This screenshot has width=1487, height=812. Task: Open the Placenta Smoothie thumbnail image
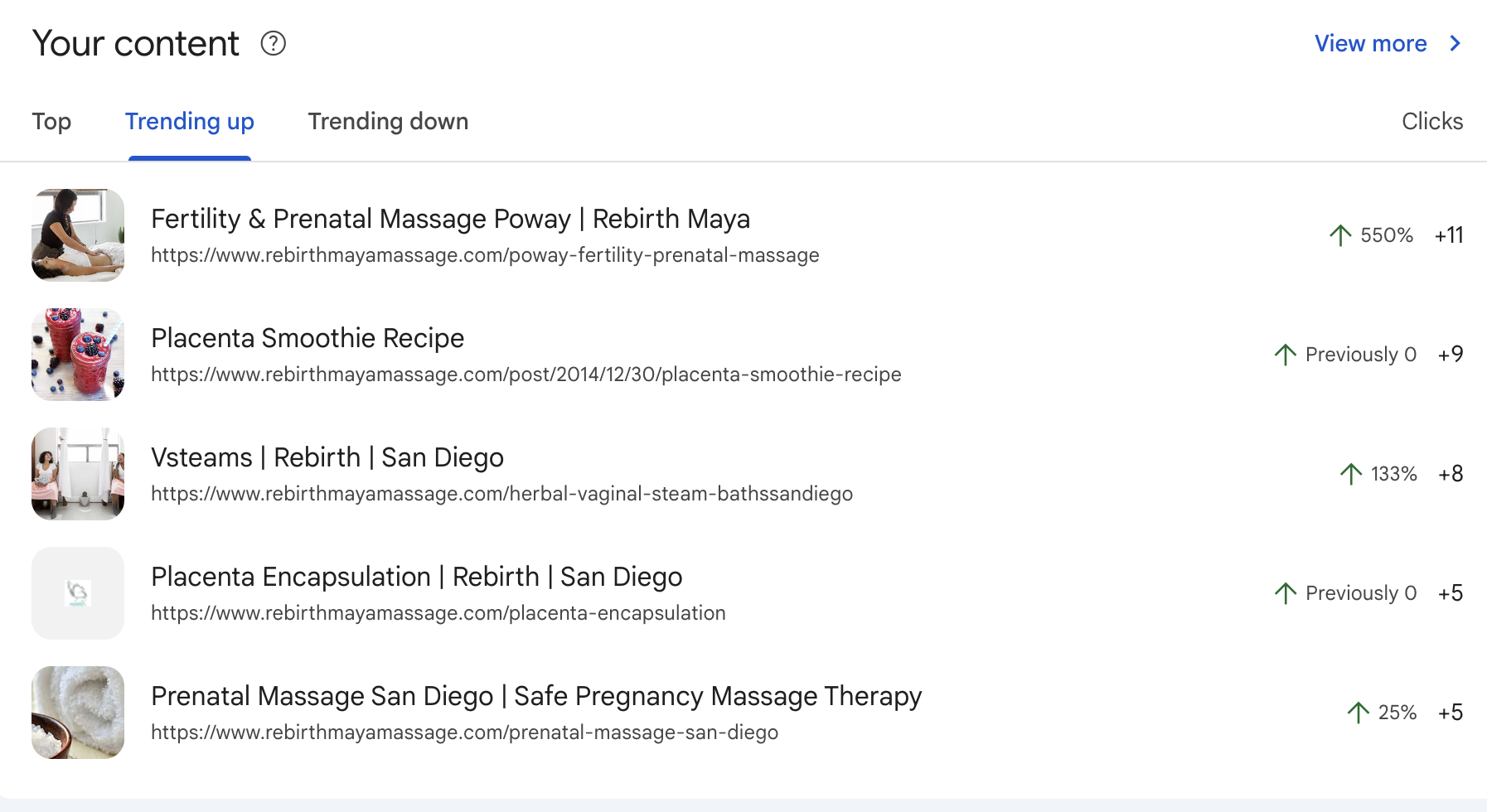(78, 355)
